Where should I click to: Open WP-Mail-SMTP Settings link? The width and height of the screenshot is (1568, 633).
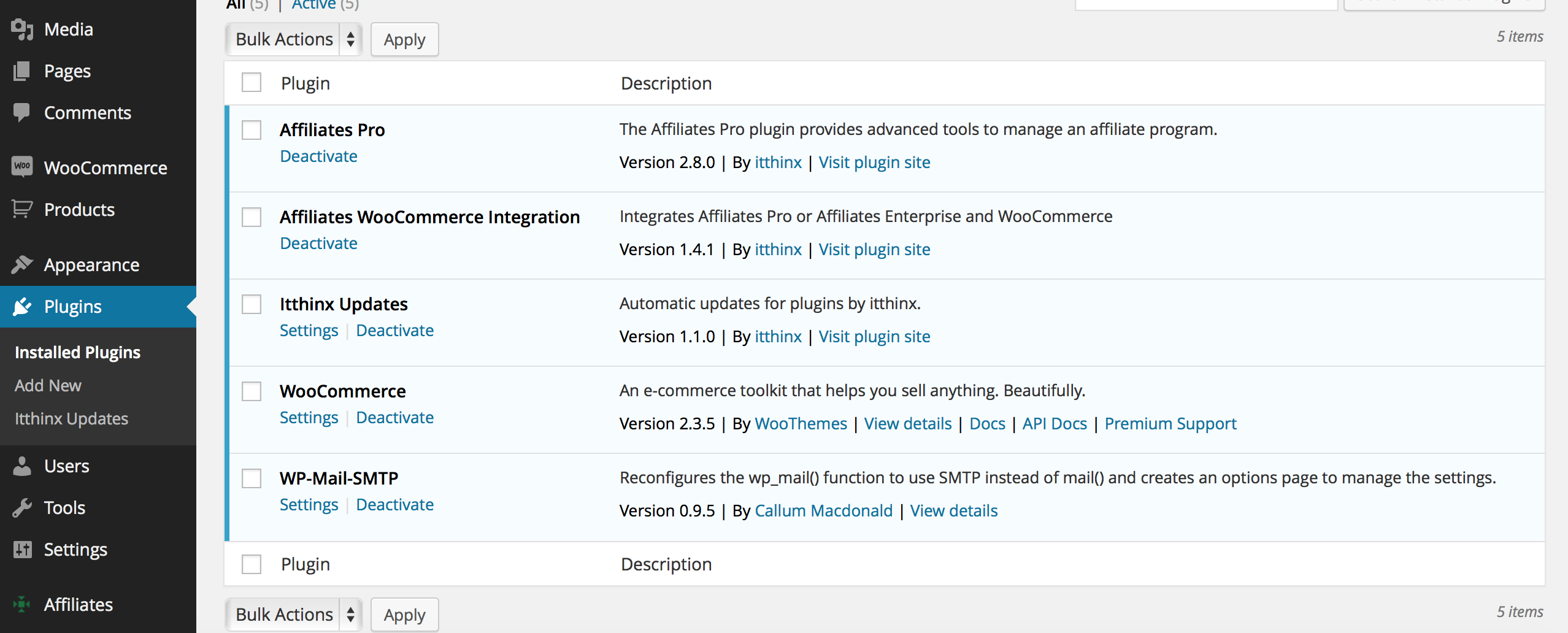(309, 505)
